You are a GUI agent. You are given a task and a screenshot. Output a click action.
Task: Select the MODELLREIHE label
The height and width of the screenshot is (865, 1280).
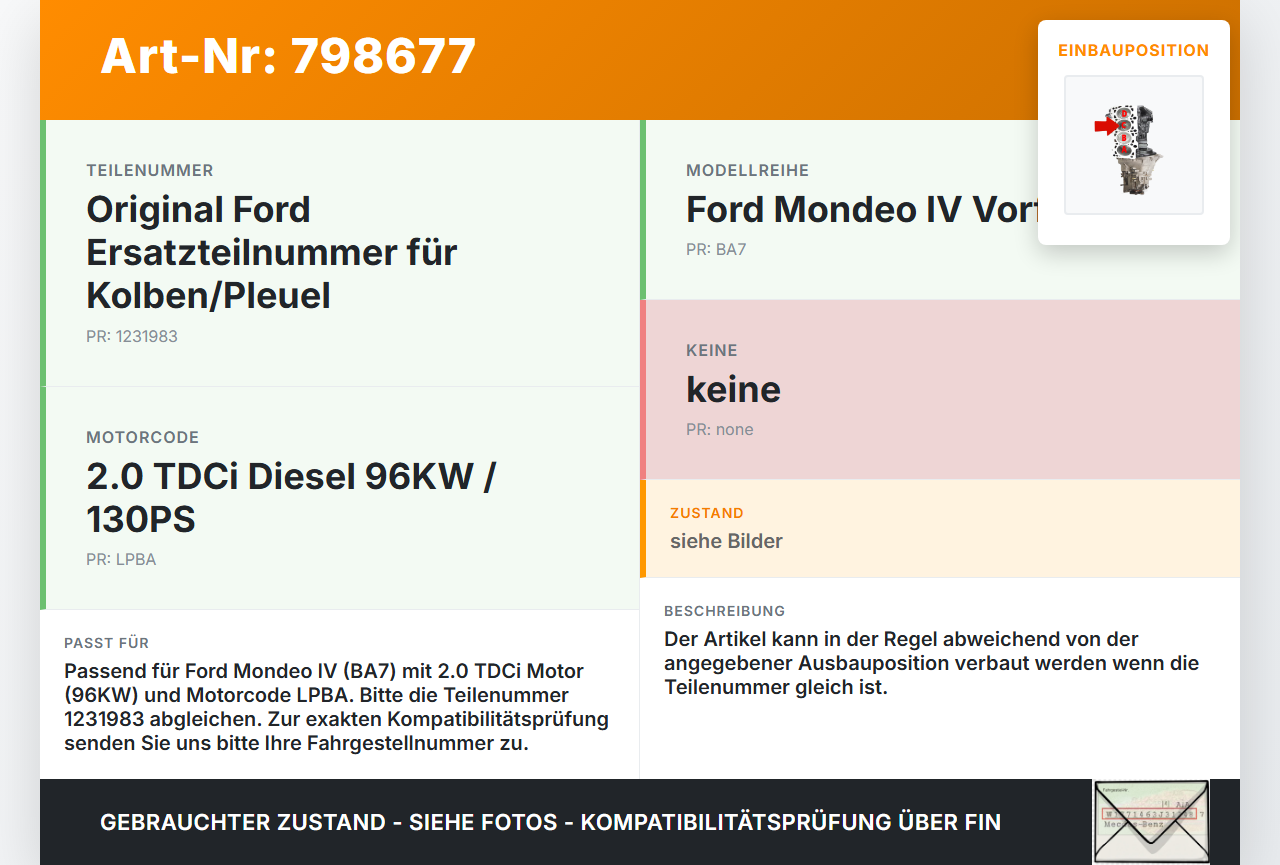[x=747, y=170]
